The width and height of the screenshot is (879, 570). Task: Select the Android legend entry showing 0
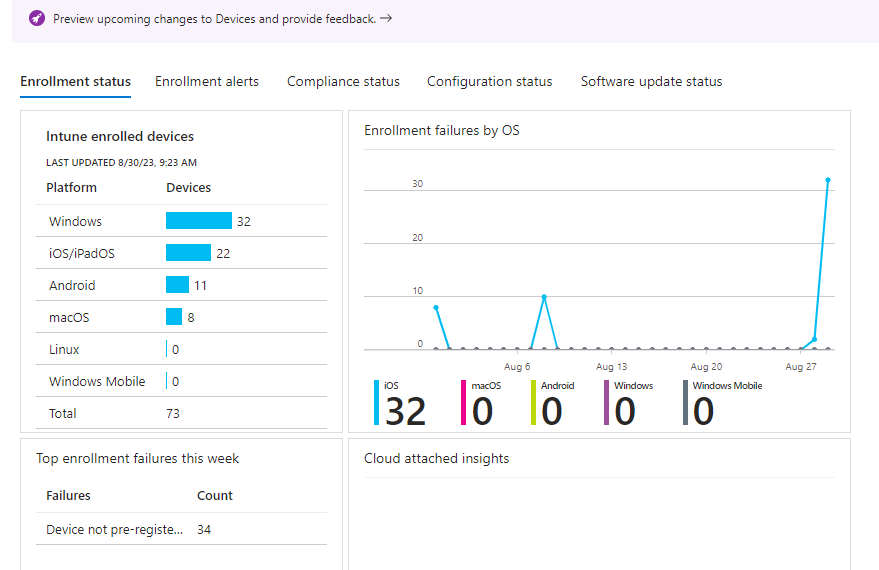point(553,403)
